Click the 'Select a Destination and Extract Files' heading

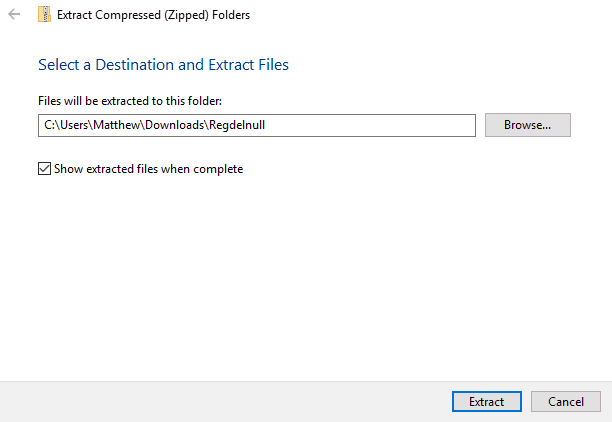click(163, 65)
